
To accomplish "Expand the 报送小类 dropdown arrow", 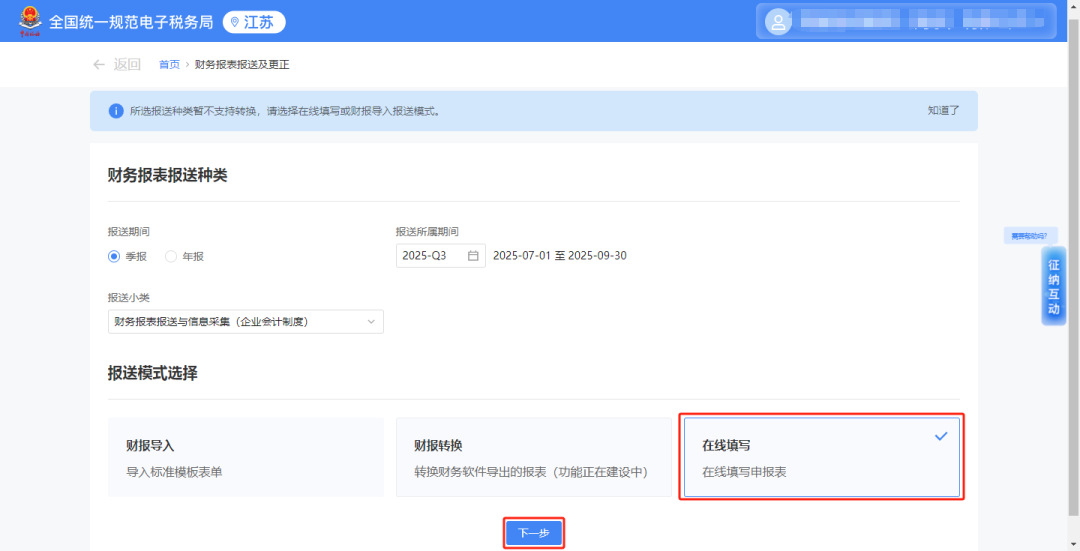I will point(371,322).
